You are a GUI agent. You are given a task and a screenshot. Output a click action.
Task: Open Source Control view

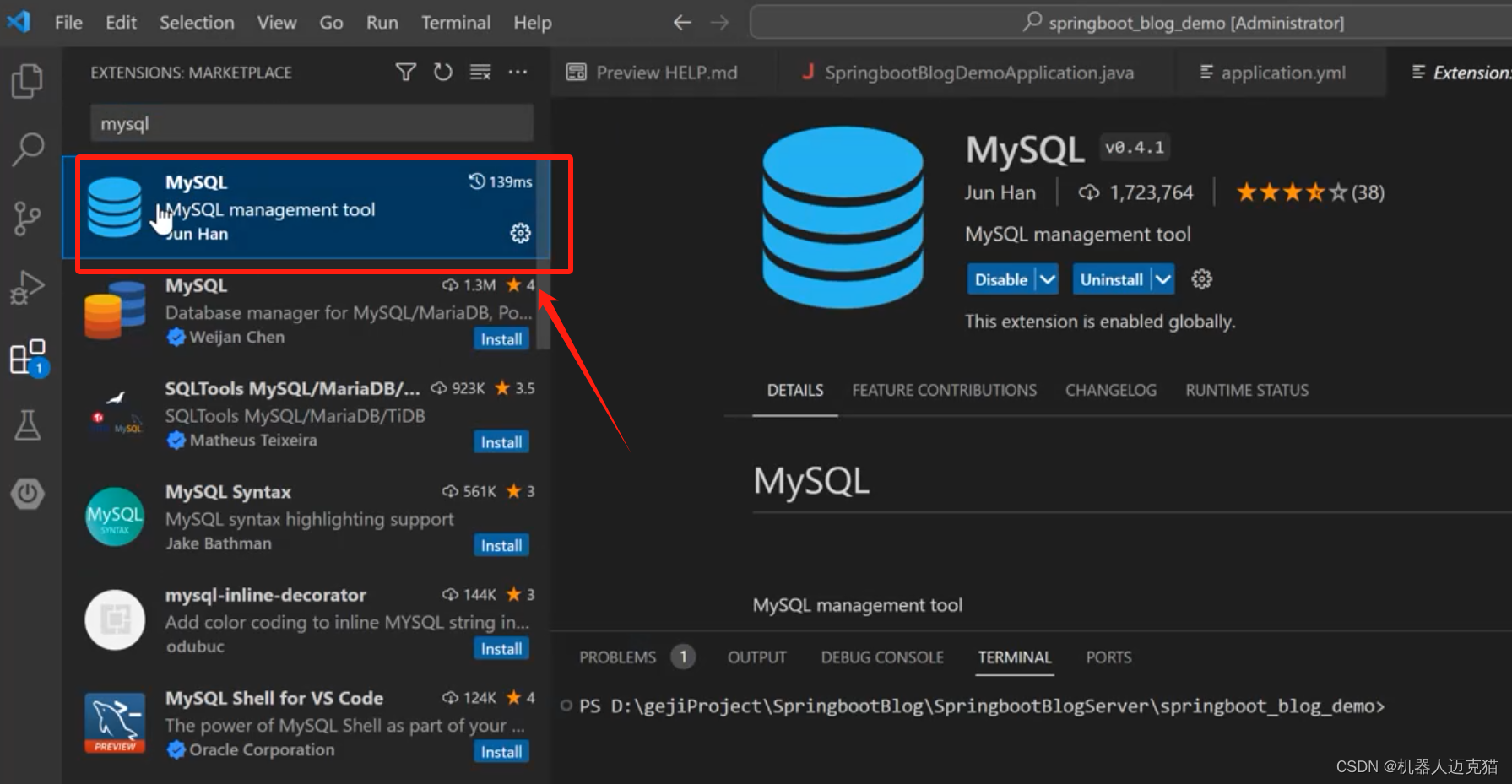tap(27, 219)
